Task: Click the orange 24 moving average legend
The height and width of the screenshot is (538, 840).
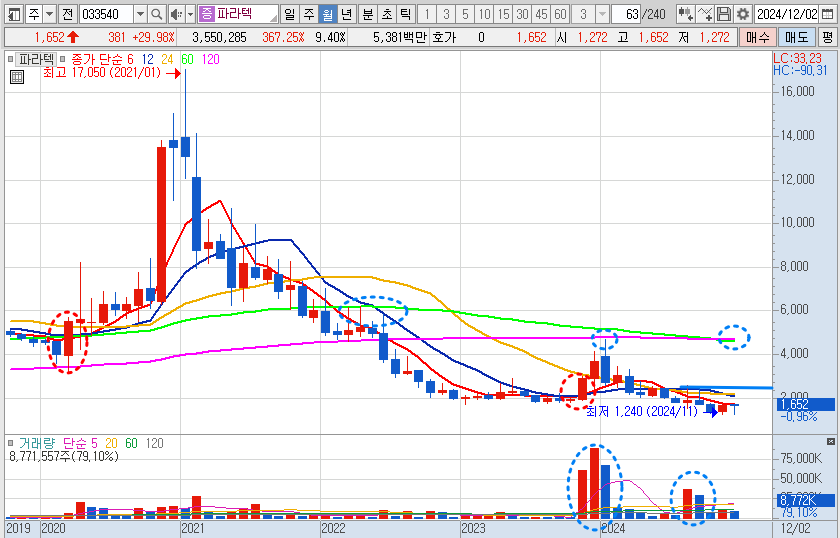Action: (x=167, y=59)
